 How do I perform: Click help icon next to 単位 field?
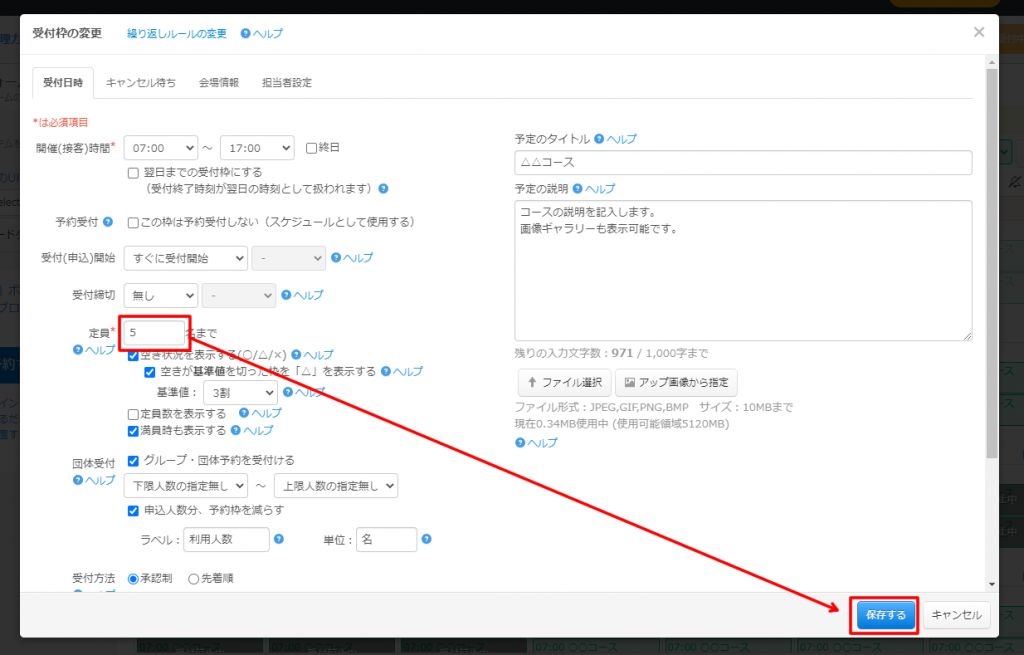point(426,539)
